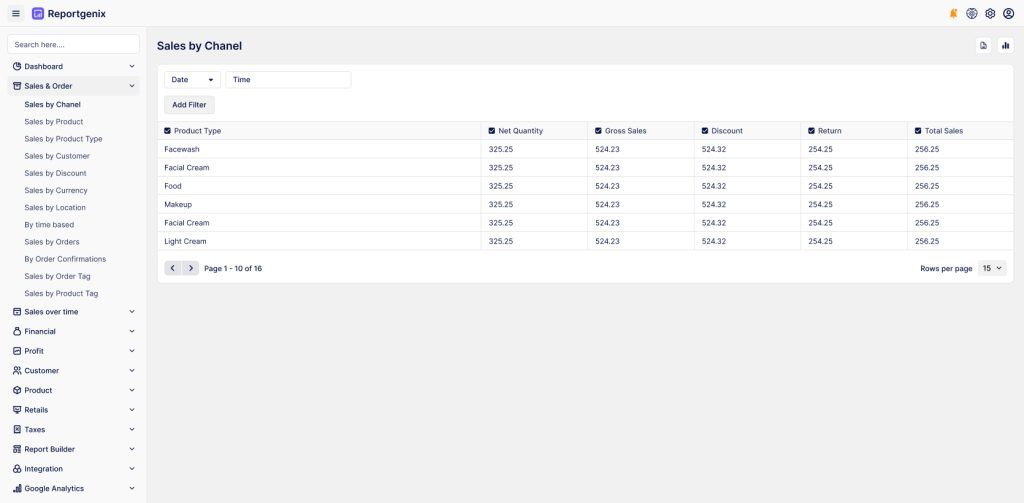Image resolution: width=1024 pixels, height=503 pixels.
Task: Click the Financial money bag icon
Action: pos(17,331)
